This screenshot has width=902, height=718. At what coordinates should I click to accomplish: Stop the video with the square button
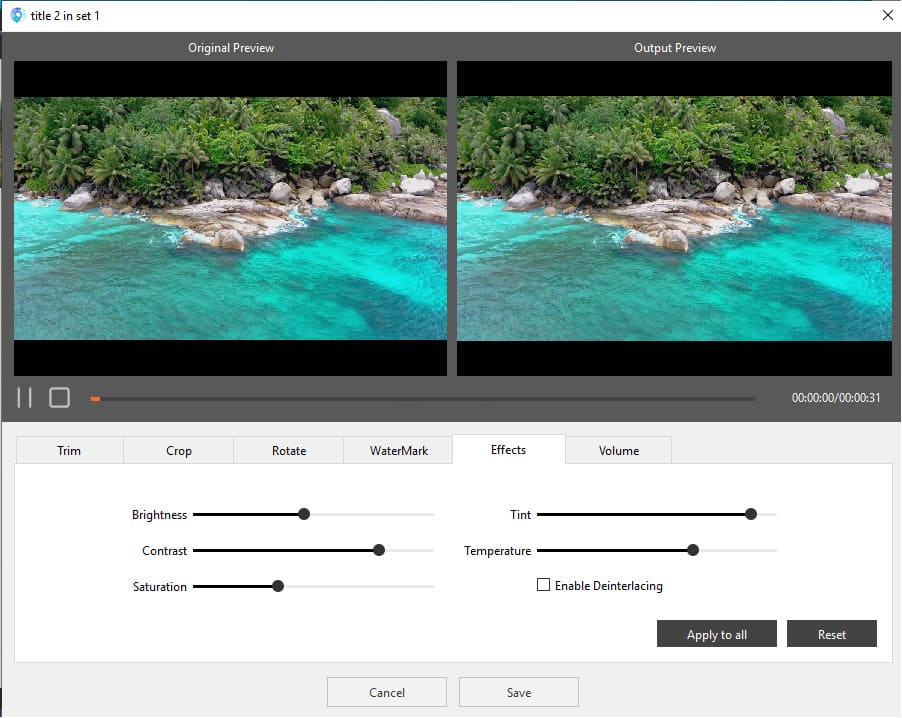pos(60,398)
